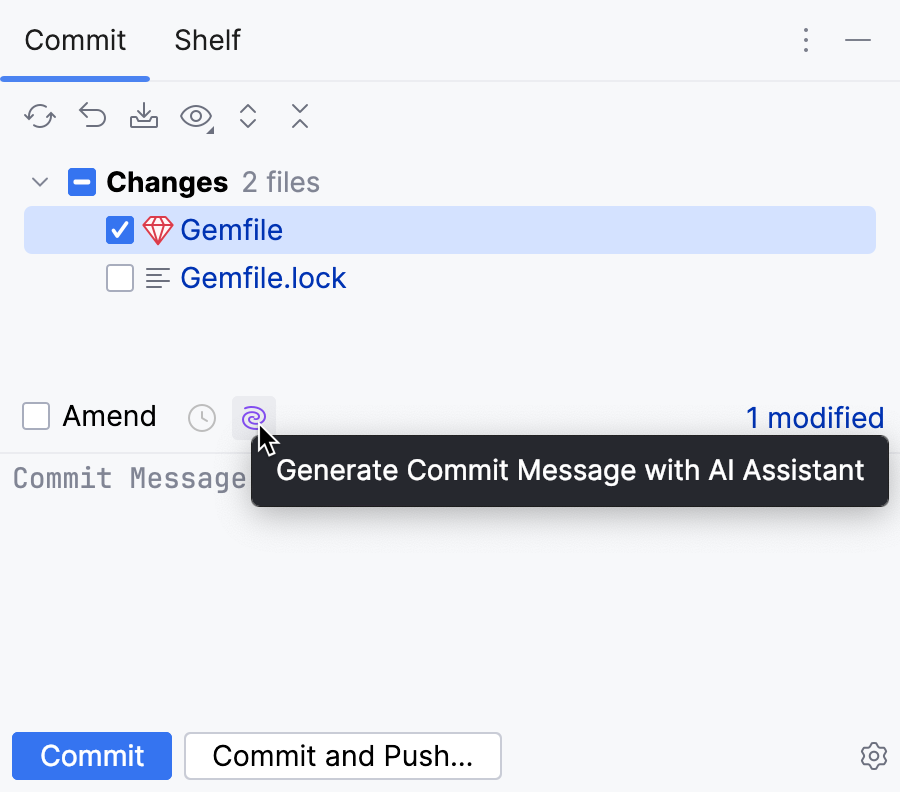The height and width of the screenshot is (792, 900).
Task: Rollback the selected changes
Action: pyautogui.click(x=92, y=116)
